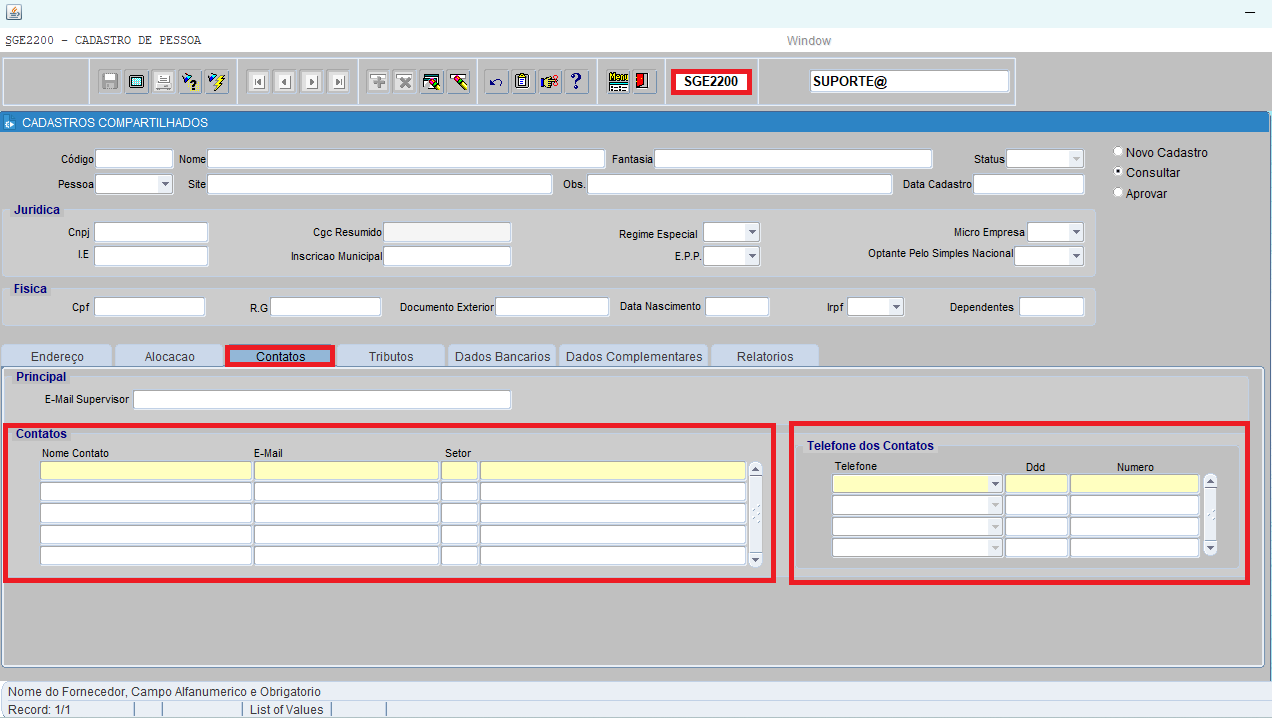Click the blue question mark Help icon

click(576, 82)
